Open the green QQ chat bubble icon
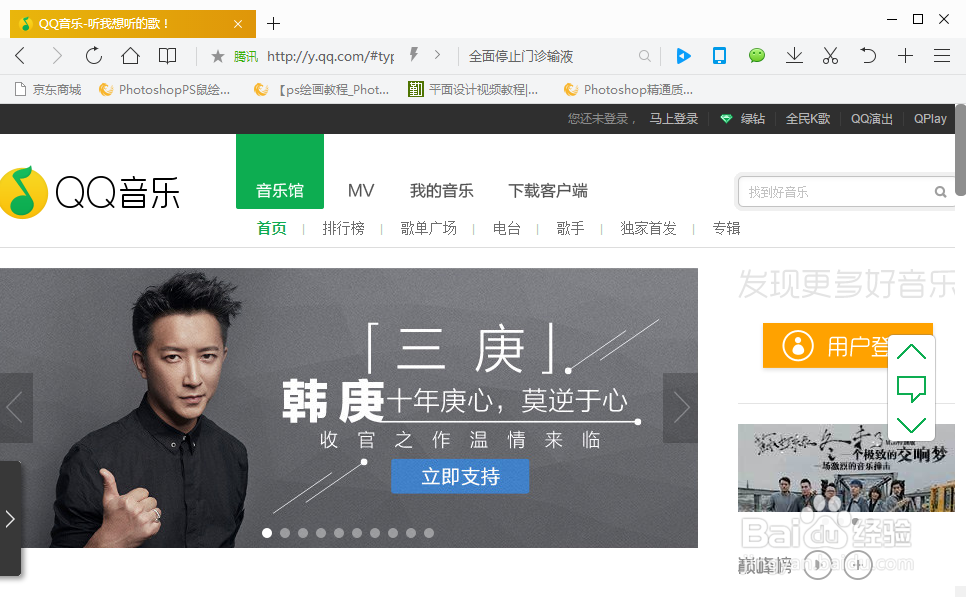This screenshot has width=966, height=597. [757, 56]
